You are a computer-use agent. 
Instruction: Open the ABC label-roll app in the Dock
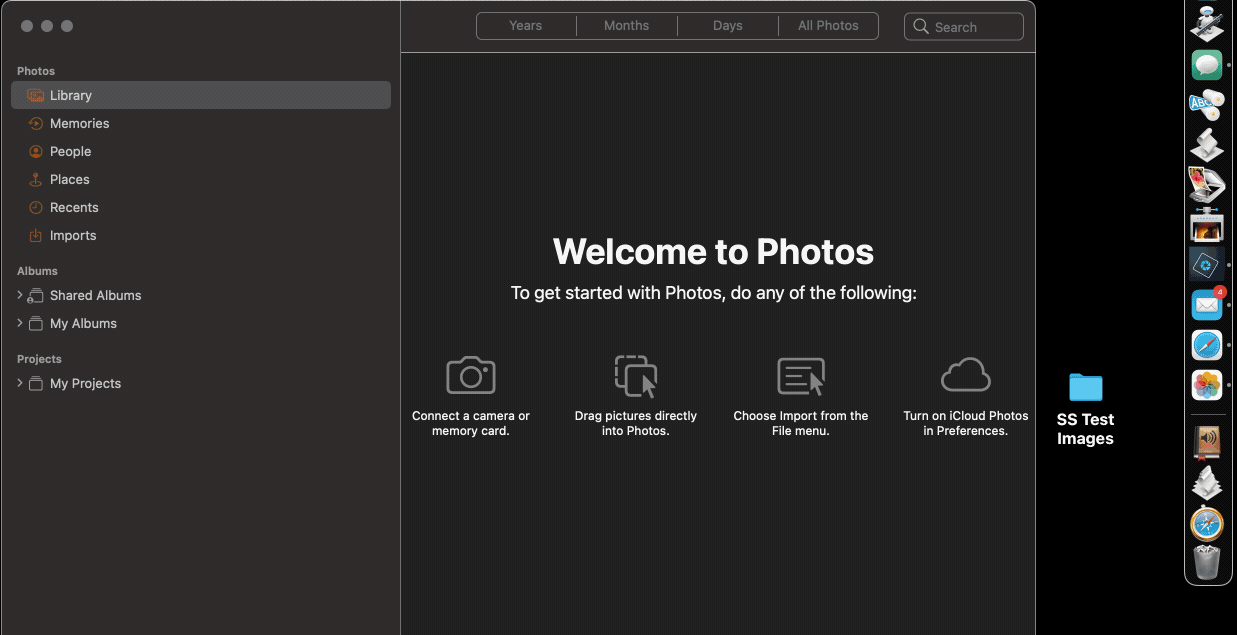(x=1207, y=104)
